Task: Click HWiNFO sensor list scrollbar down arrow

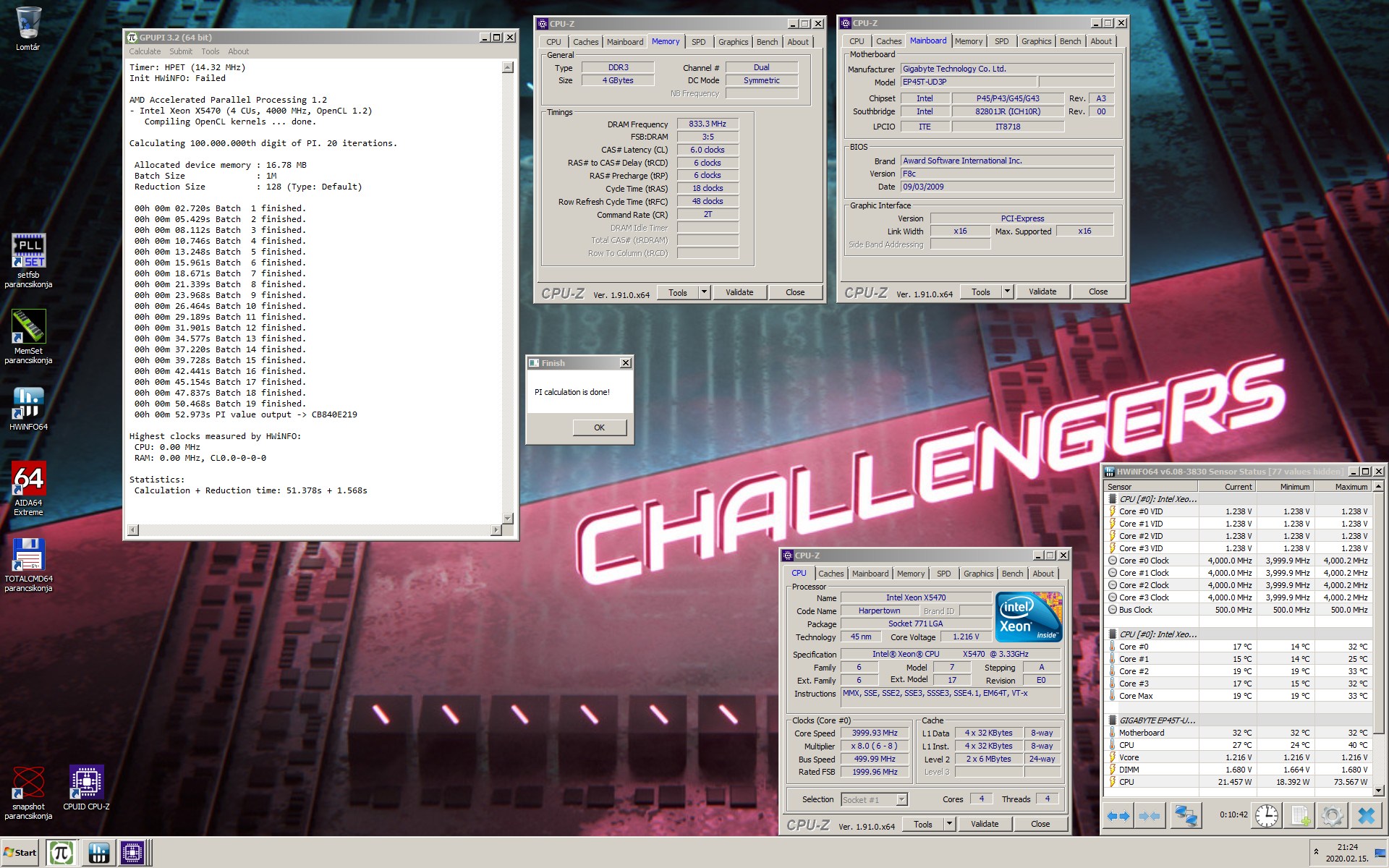Action: tap(1378, 791)
